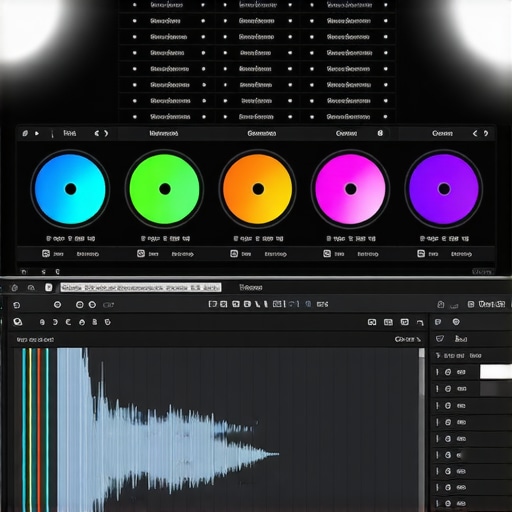Click the round icon at top of right sidebar
The image size is (512, 512).
[456, 322]
